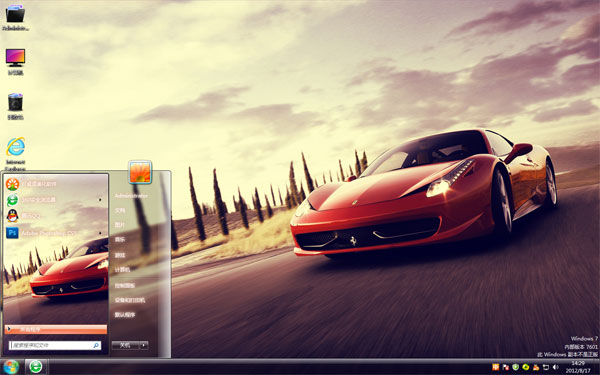Open 图片 Pictures in Start menu
Viewport: 600px width, 375px height.
coord(120,225)
